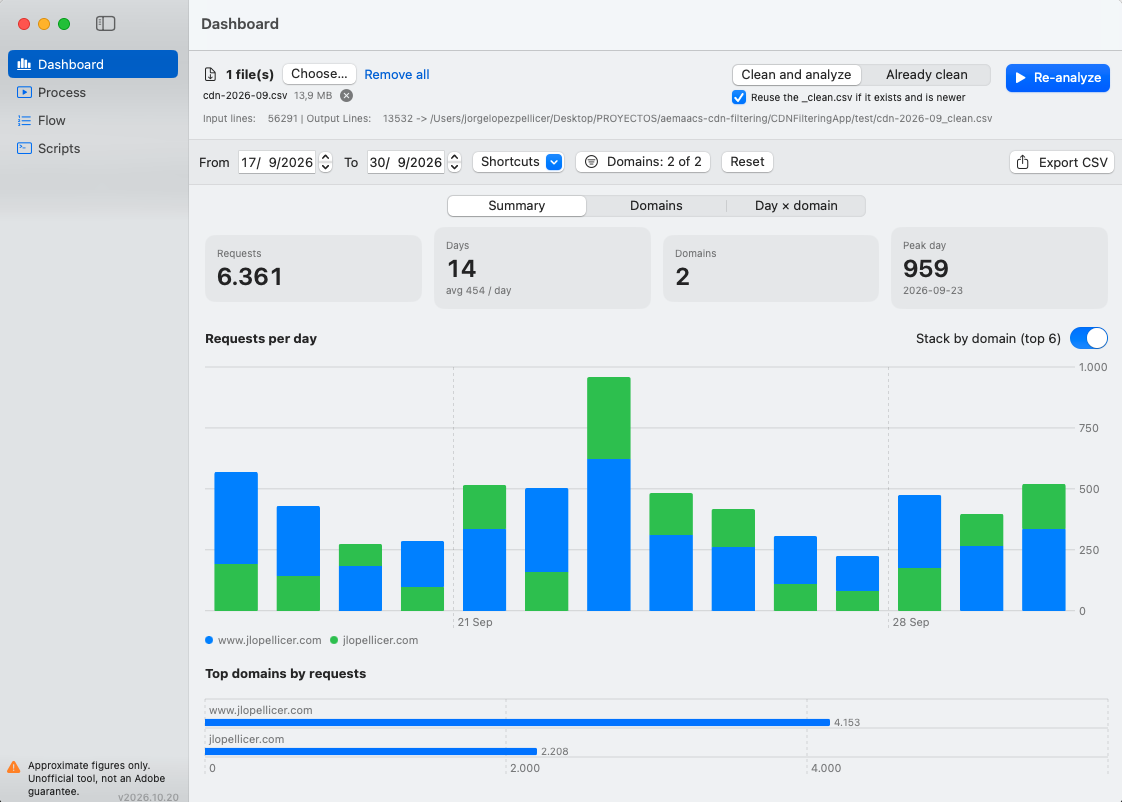
Task: Toggle Reuse the _clean.csv checkbox
Action: click(x=739, y=97)
